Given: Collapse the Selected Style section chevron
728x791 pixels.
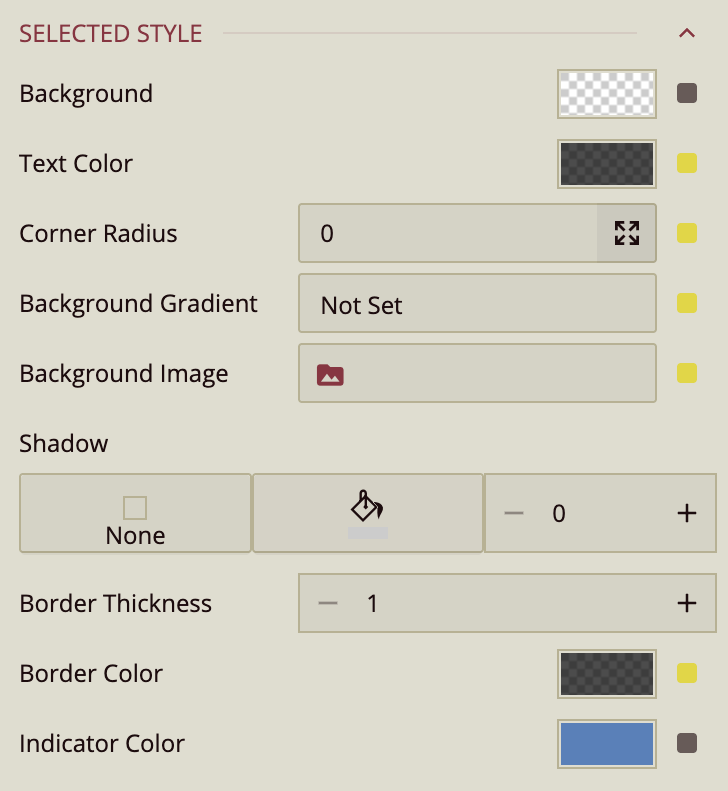Looking at the screenshot, I should click(687, 33).
